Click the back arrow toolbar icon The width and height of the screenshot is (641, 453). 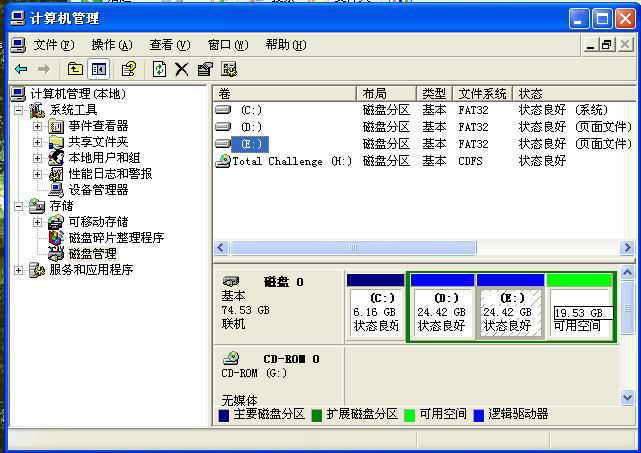tap(20, 69)
